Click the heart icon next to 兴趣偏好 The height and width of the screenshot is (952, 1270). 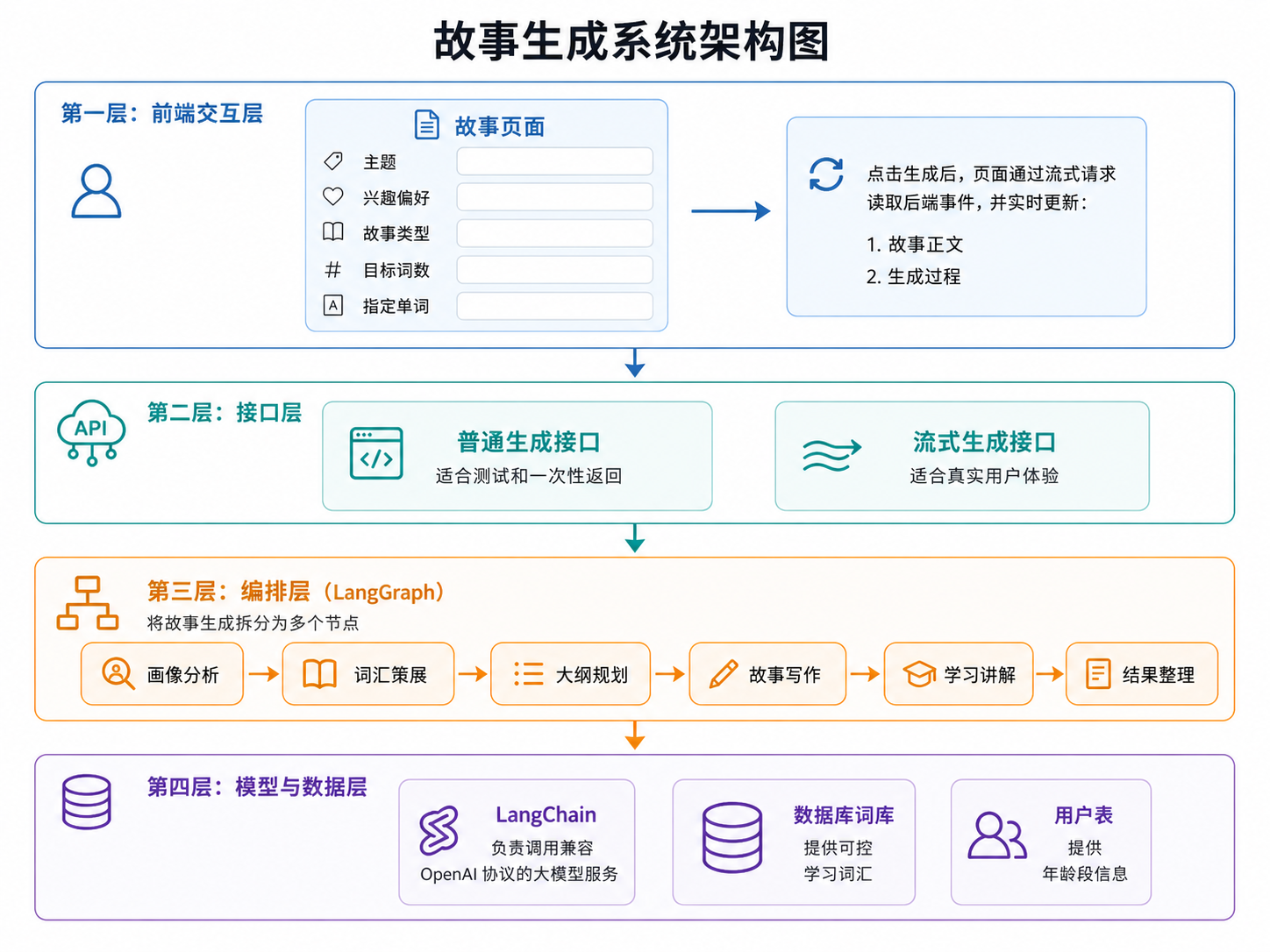tap(333, 196)
